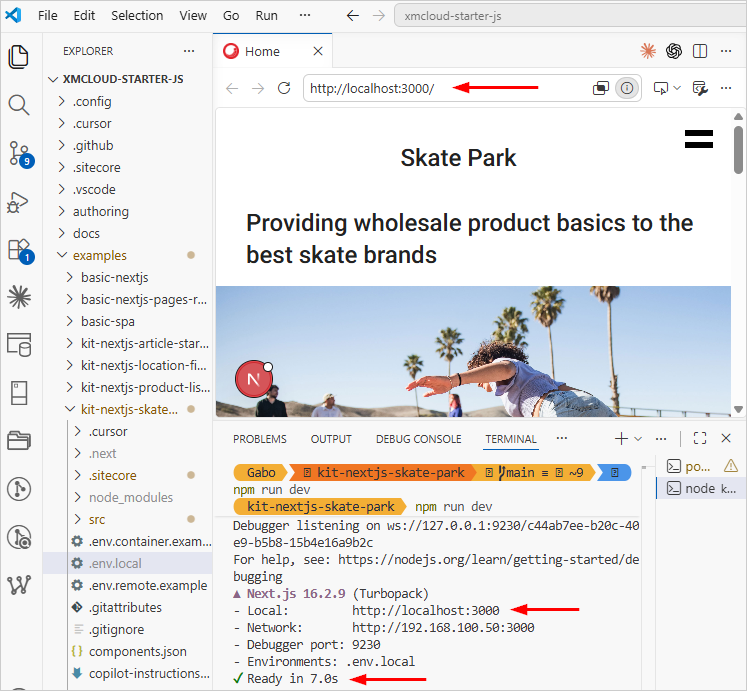Viewport: 747px width, 691px height.
Task: Collapse the examples folder
Action: (62, 255)
